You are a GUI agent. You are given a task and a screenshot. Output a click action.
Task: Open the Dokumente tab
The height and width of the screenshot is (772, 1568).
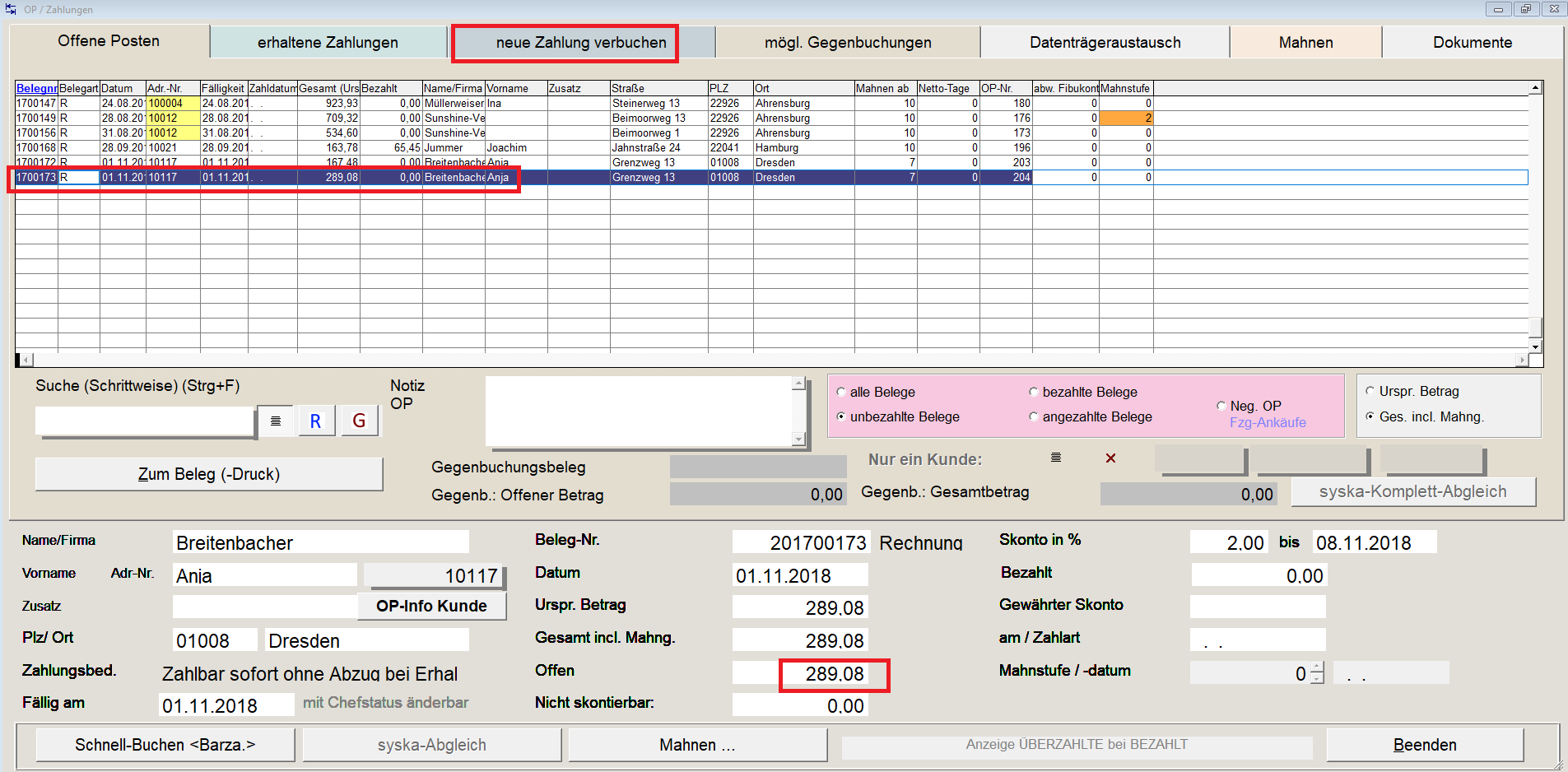click(x=1473, y=42)
